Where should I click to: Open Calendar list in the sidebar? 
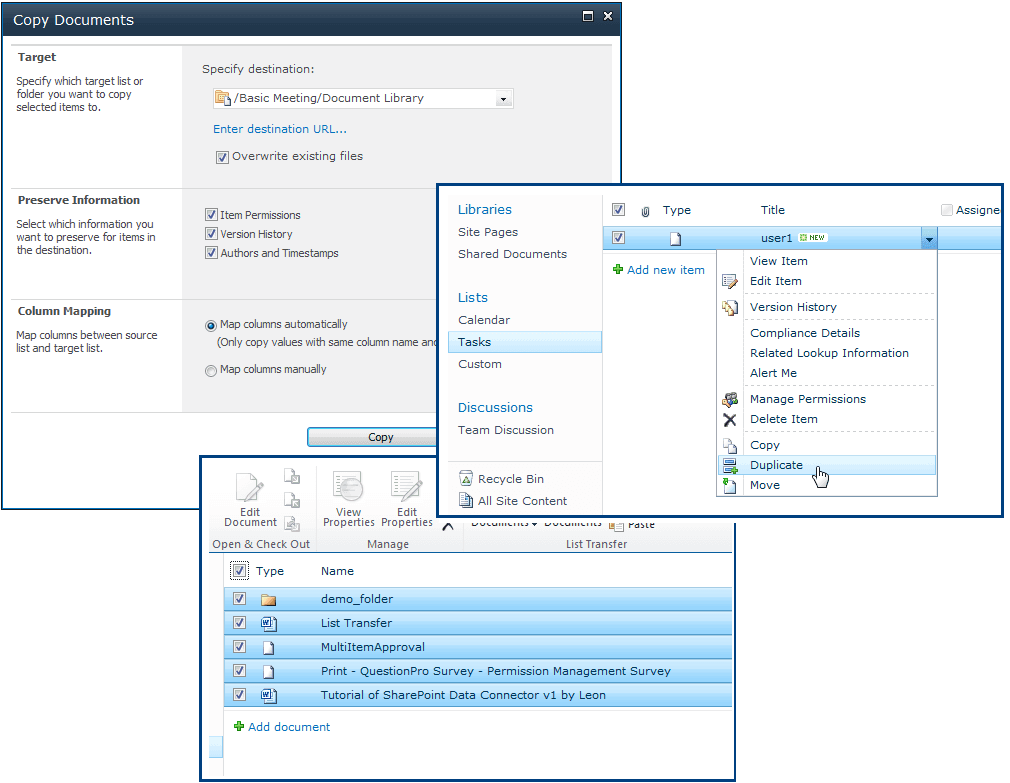pyautogui.click(x=484, y=320)
